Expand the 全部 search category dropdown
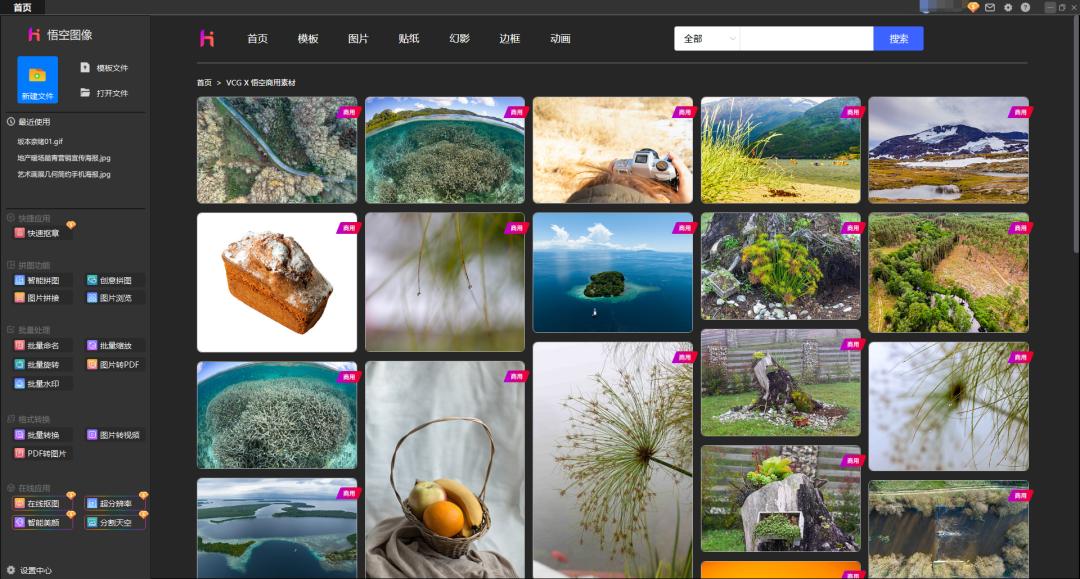This screenshot has width=1080, height=579. click(x=706, y=39)
